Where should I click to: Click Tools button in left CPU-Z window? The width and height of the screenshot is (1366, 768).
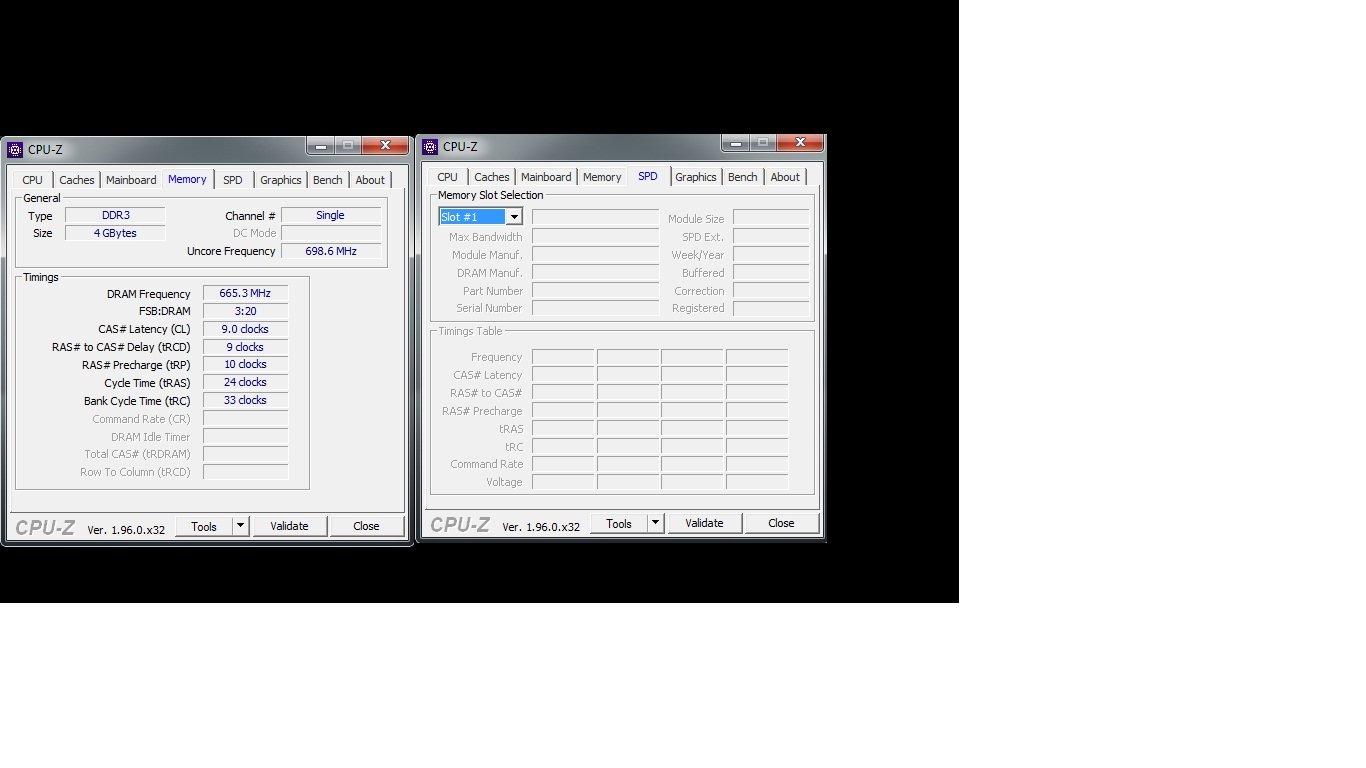coord(204,526)
